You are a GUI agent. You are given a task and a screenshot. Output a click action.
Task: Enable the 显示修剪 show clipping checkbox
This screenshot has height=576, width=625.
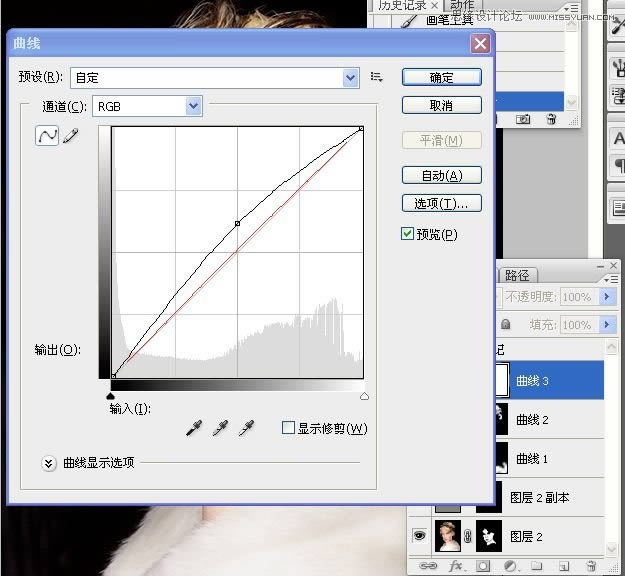(x=288, y=428)
